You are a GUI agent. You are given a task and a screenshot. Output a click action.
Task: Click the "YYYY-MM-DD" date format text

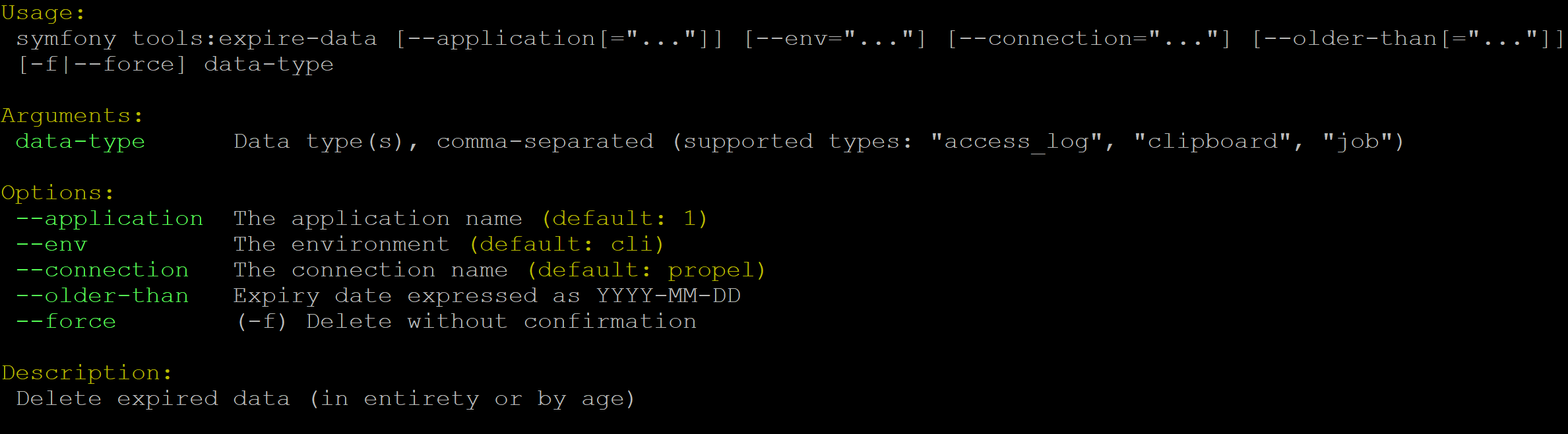668,296
